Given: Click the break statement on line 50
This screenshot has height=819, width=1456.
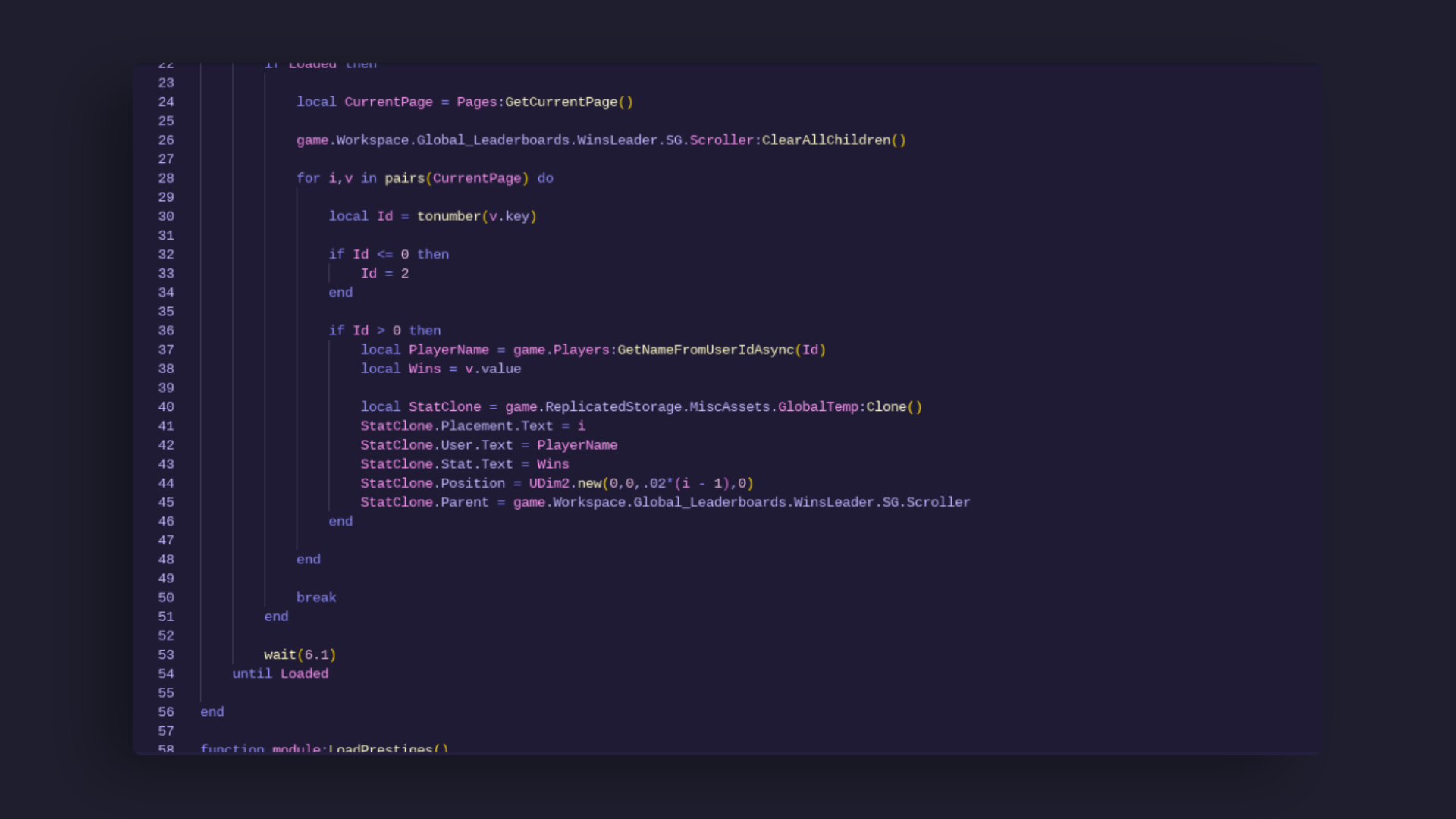Looking at the screenshot, I should [x=316, y=597].
